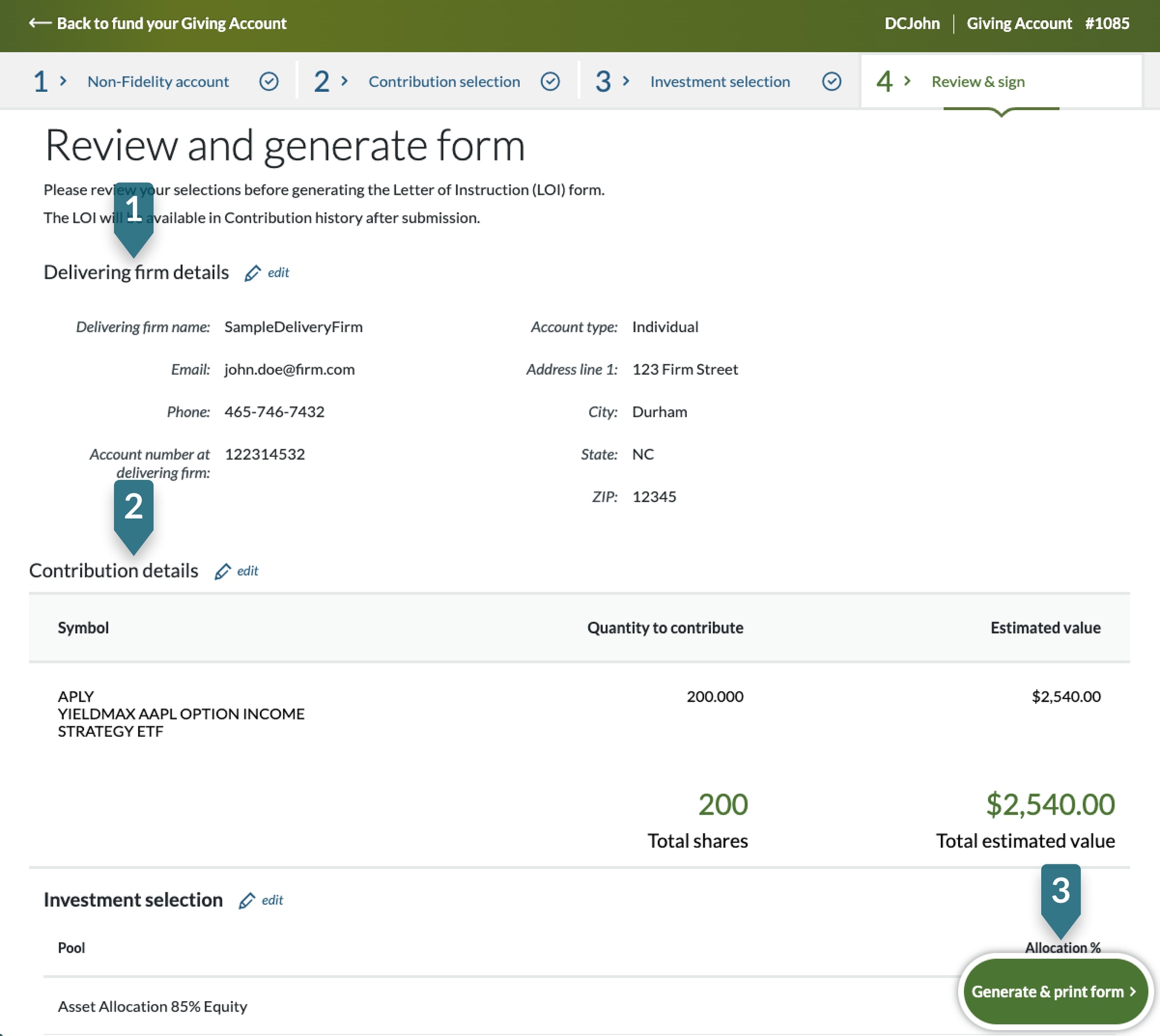Click completed checkmark for Non-Fidelity account

(269, 82)
